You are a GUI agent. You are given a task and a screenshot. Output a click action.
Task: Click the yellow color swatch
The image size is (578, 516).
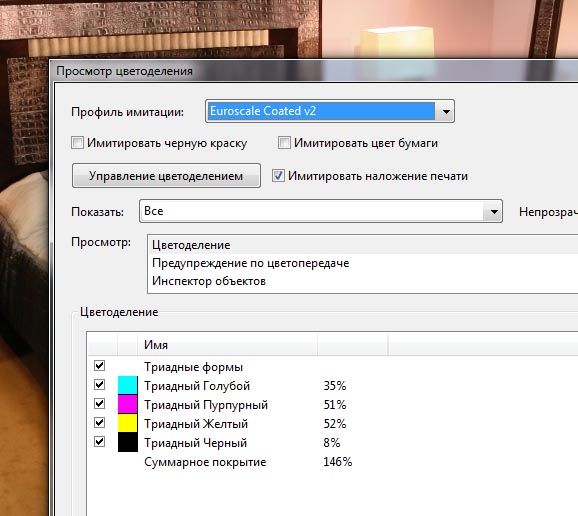[x=128, y=423]
